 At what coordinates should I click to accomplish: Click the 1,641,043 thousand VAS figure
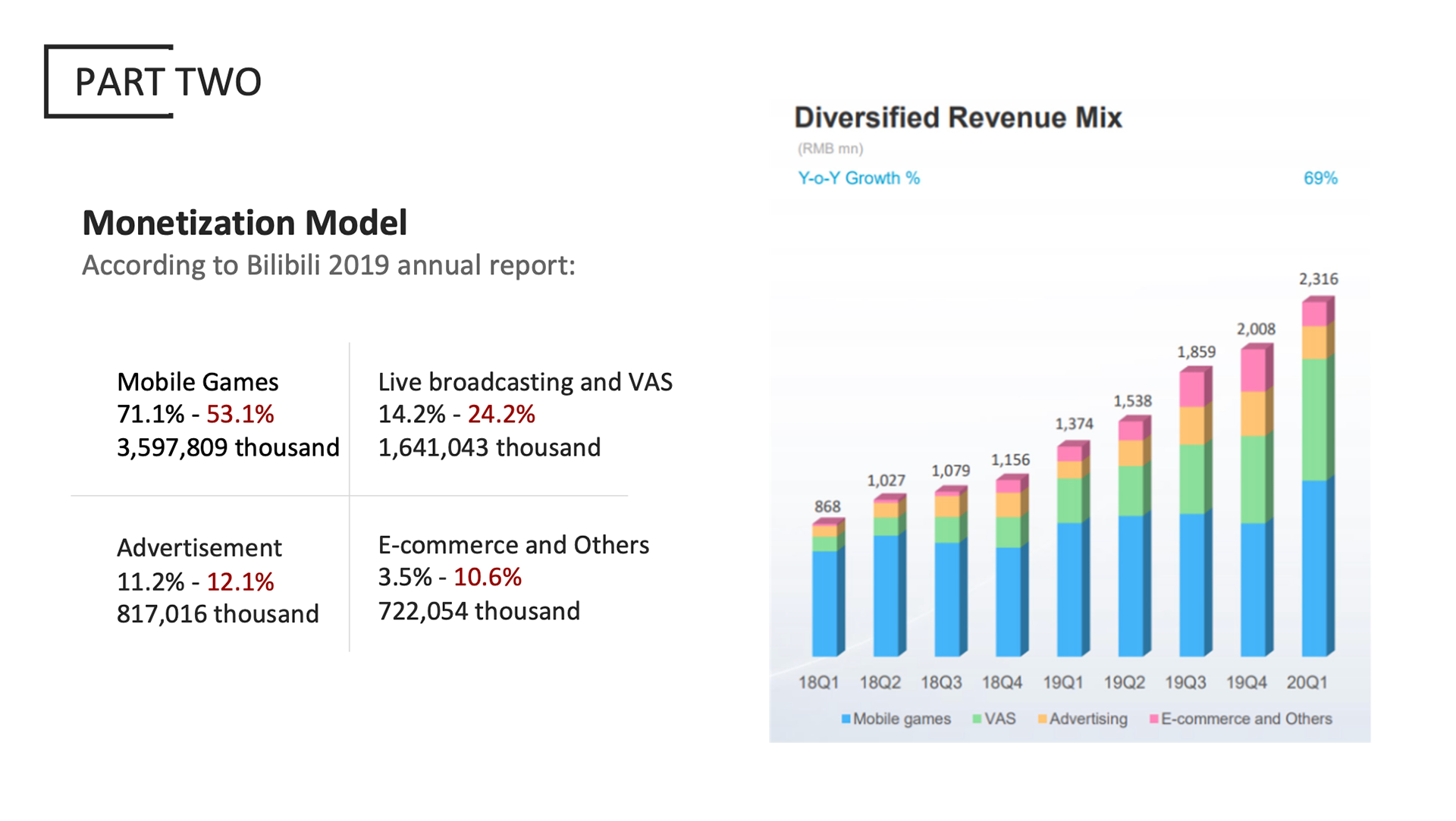[x=489, y=448]
